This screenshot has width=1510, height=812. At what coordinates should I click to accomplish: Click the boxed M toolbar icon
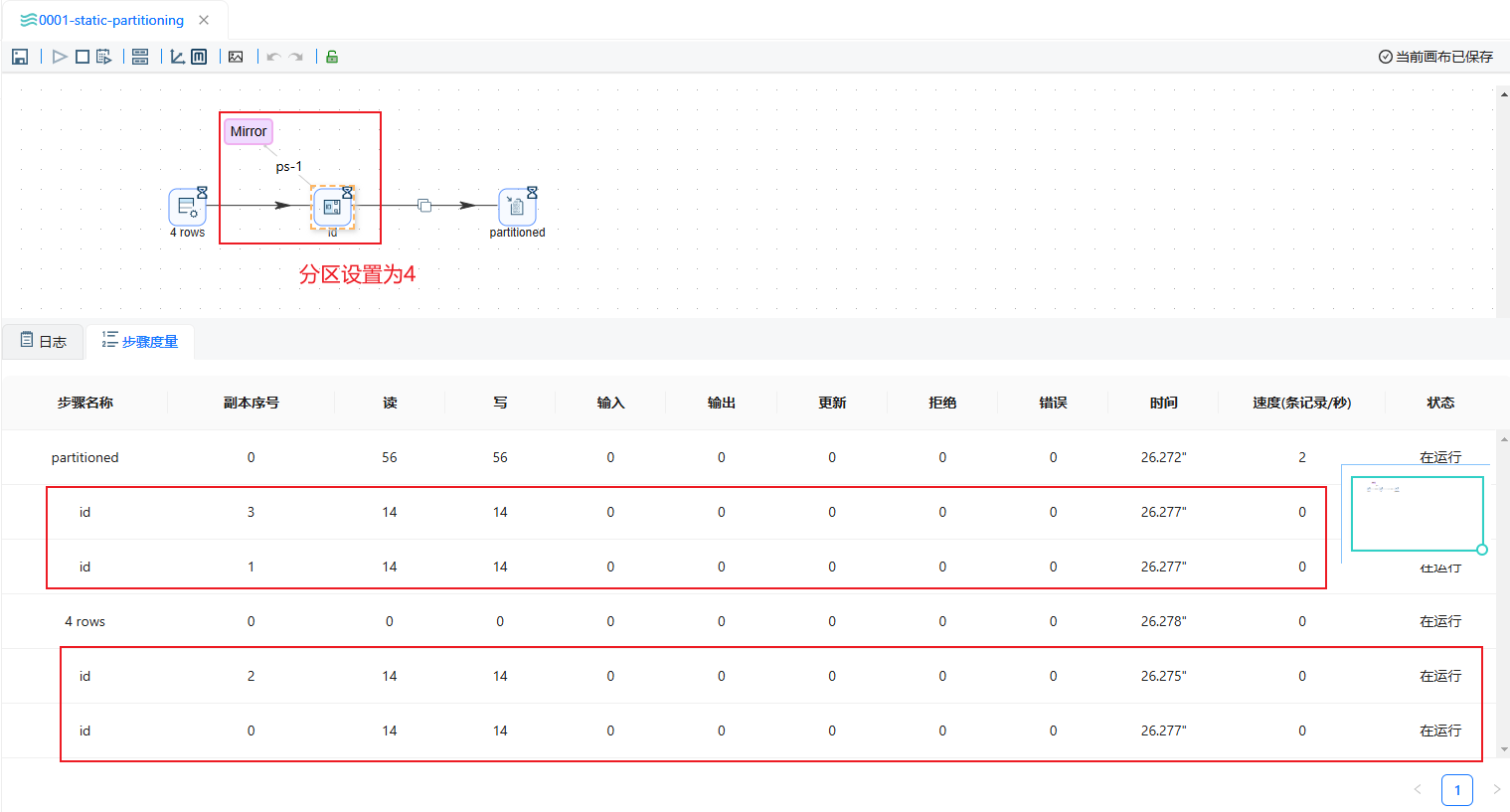click(x=199, y=57)
